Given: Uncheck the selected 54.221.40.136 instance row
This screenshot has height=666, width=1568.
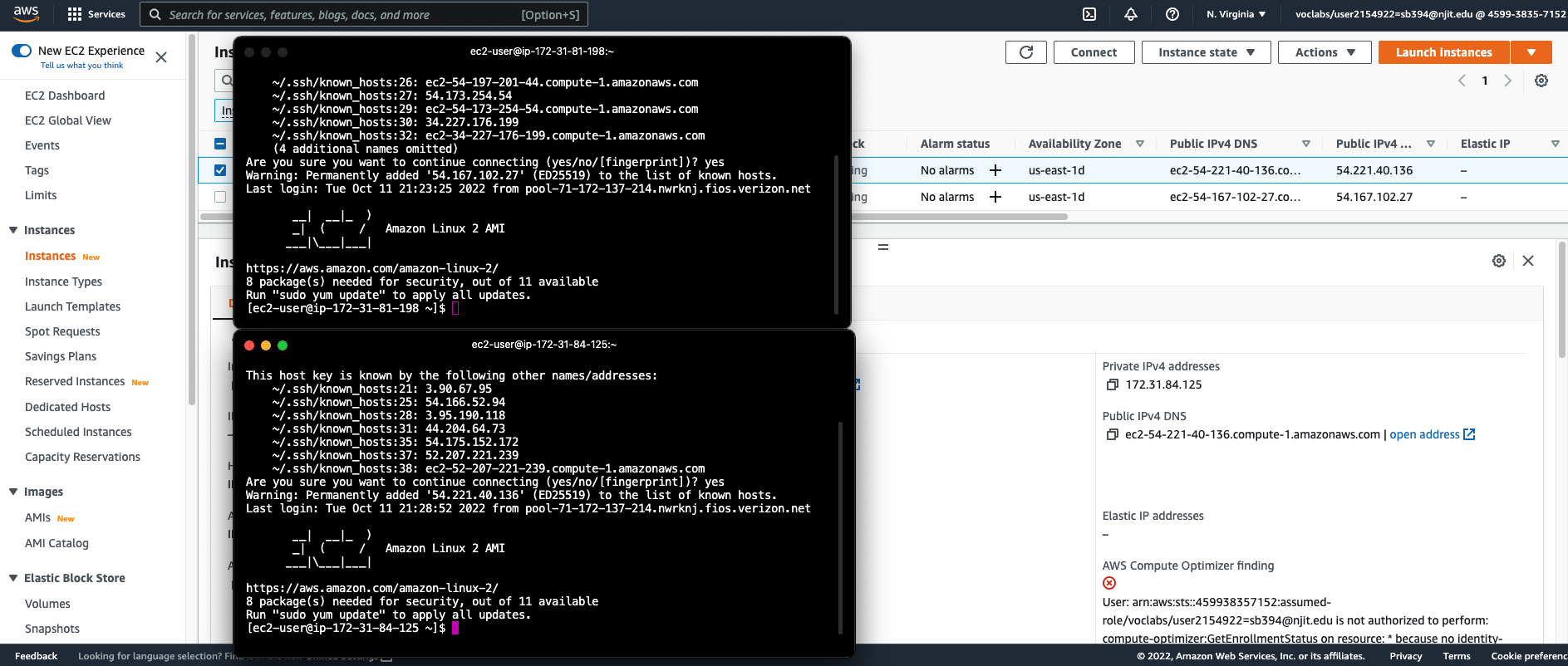Looking at the screenshot, I should point(220,170).
